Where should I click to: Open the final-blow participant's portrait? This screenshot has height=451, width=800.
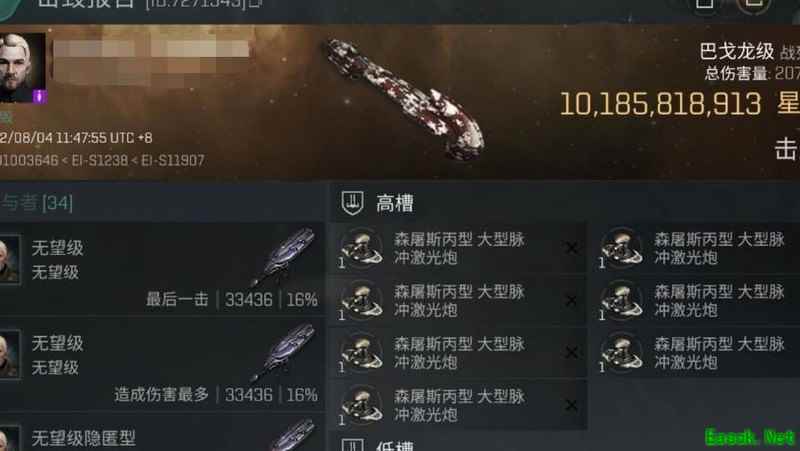(x=9, y=260)
